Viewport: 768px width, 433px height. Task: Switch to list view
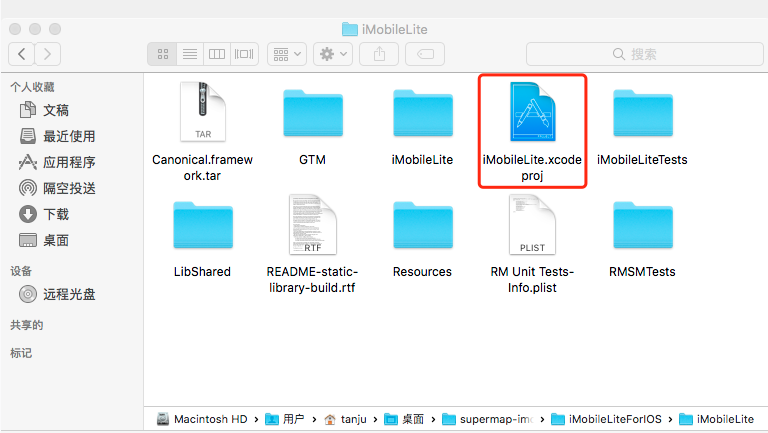(x=190, y=54)
